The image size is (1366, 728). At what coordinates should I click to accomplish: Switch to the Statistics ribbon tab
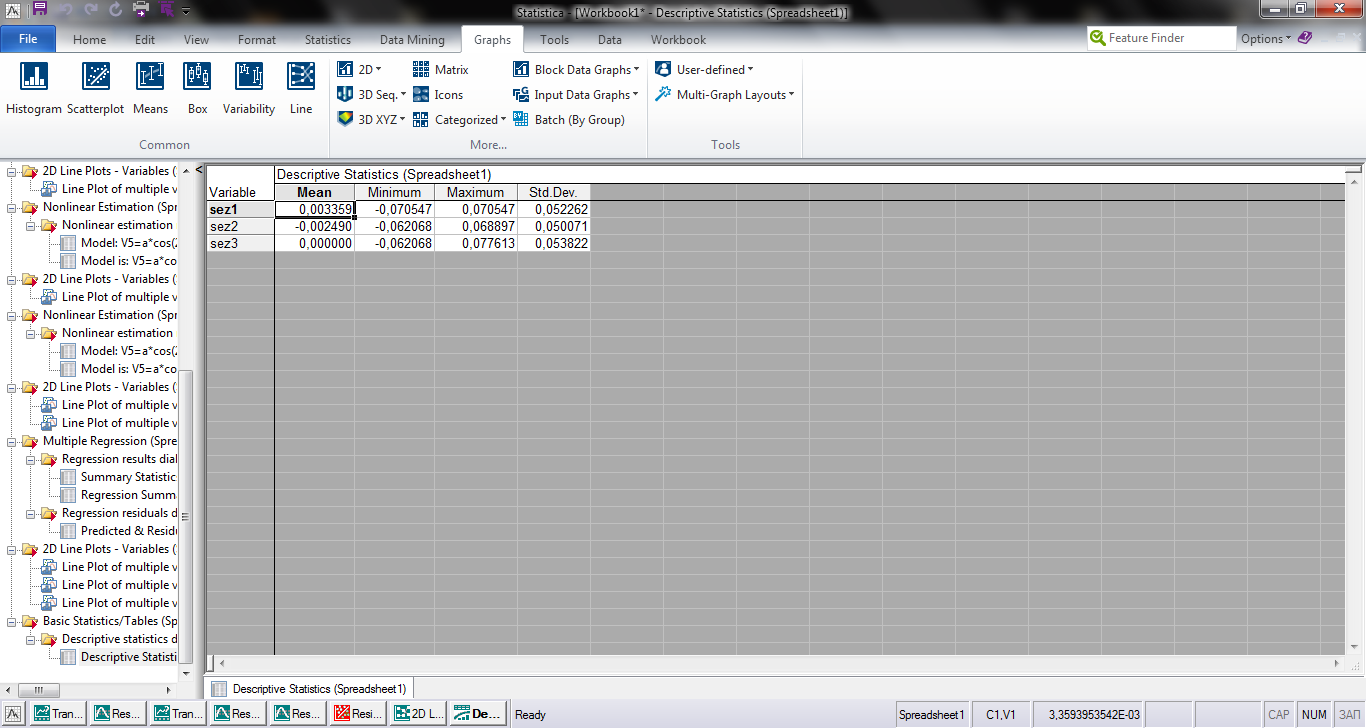coord(328,40)
